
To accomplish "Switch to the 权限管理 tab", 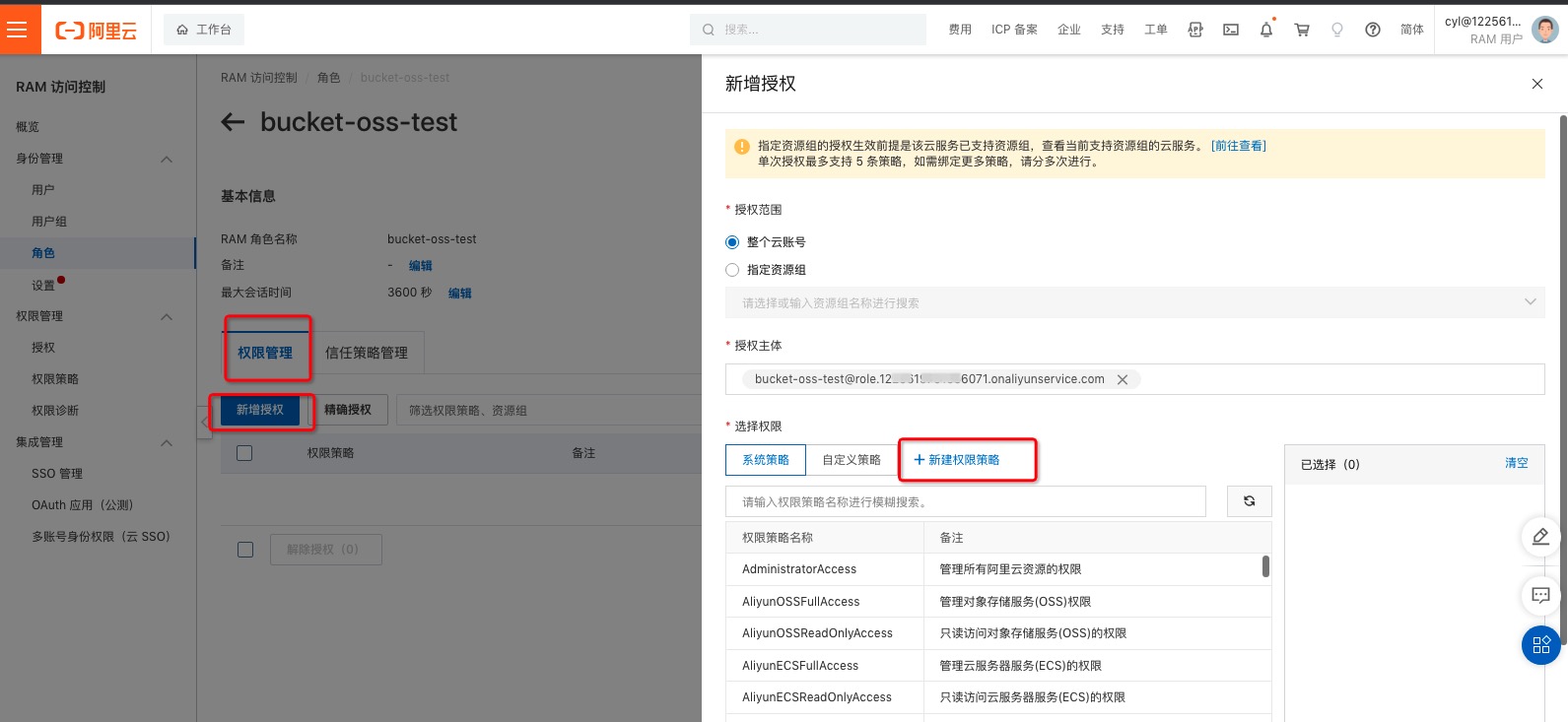I will pyautogui.click(x=265, y=353).
